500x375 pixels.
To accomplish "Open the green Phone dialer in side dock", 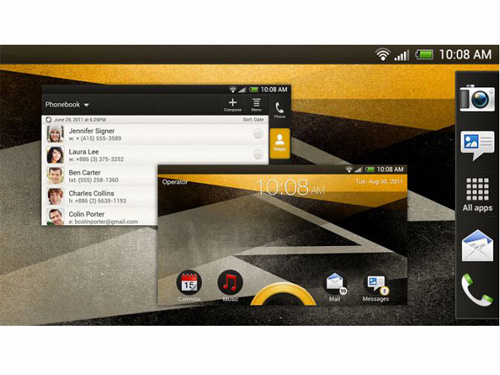I will pyautogui.click(x=477, y=290).
